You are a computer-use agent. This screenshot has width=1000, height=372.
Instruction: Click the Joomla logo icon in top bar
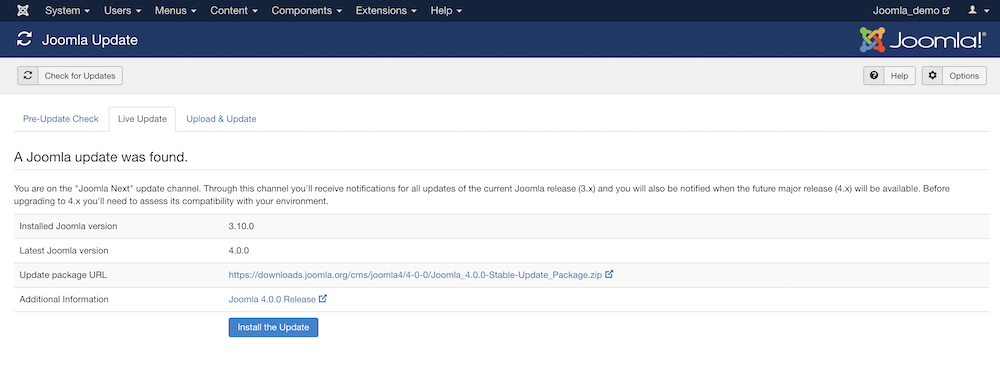23,11
